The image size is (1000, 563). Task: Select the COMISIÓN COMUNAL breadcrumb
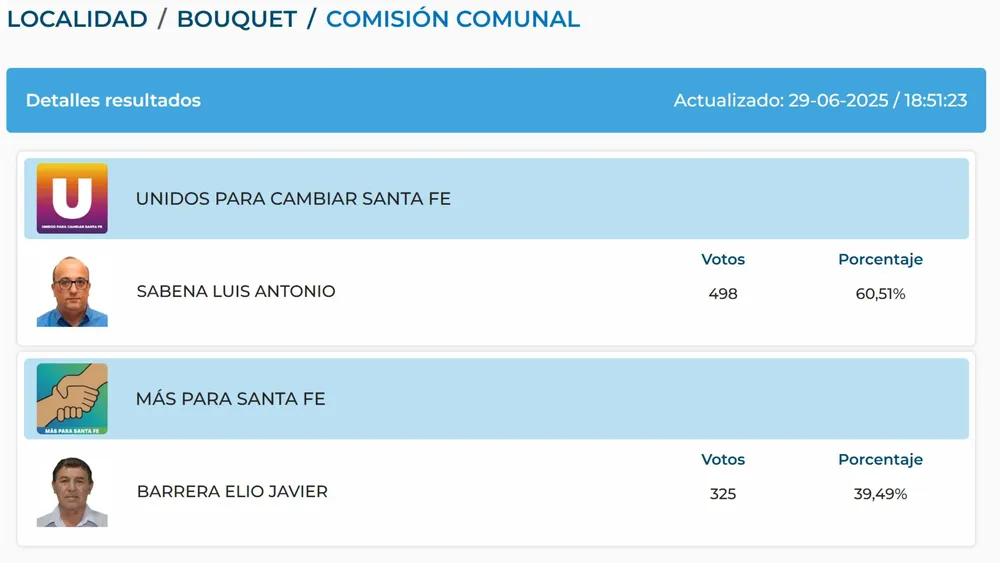point(453,19)
